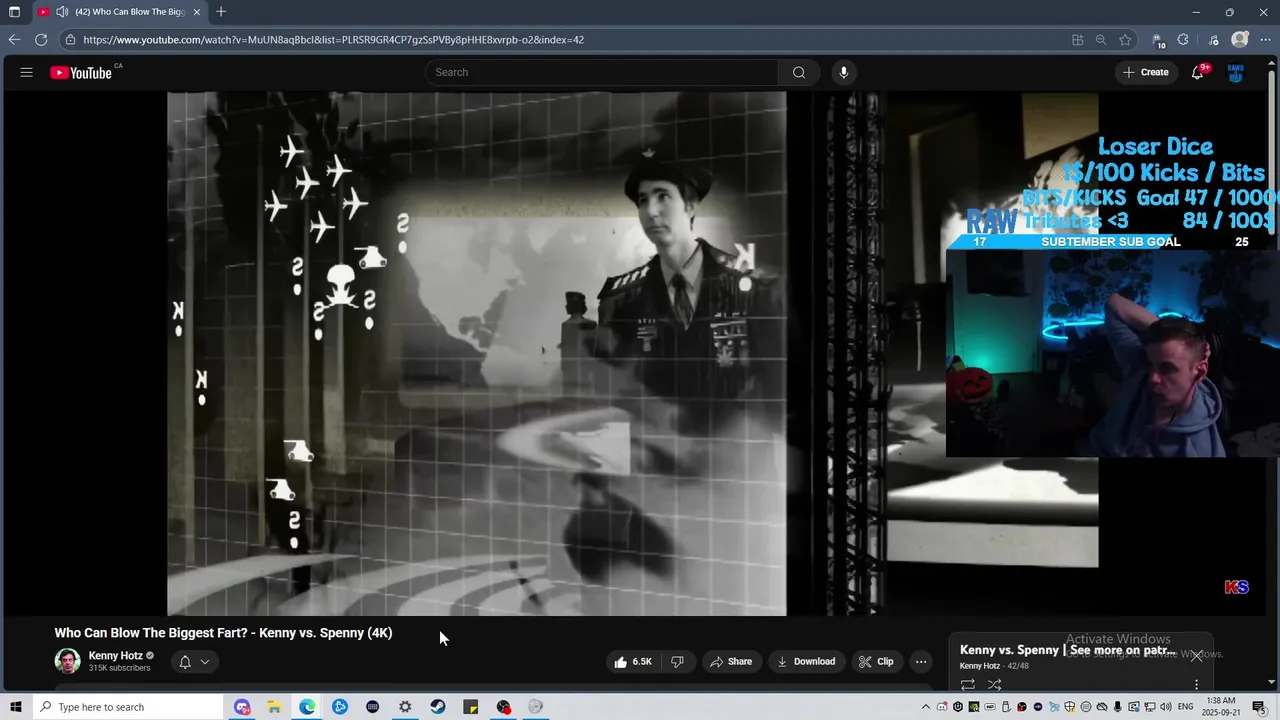Go to the YouTube home logo
The height and width of the screenshot is (720, 1280).
81,72
